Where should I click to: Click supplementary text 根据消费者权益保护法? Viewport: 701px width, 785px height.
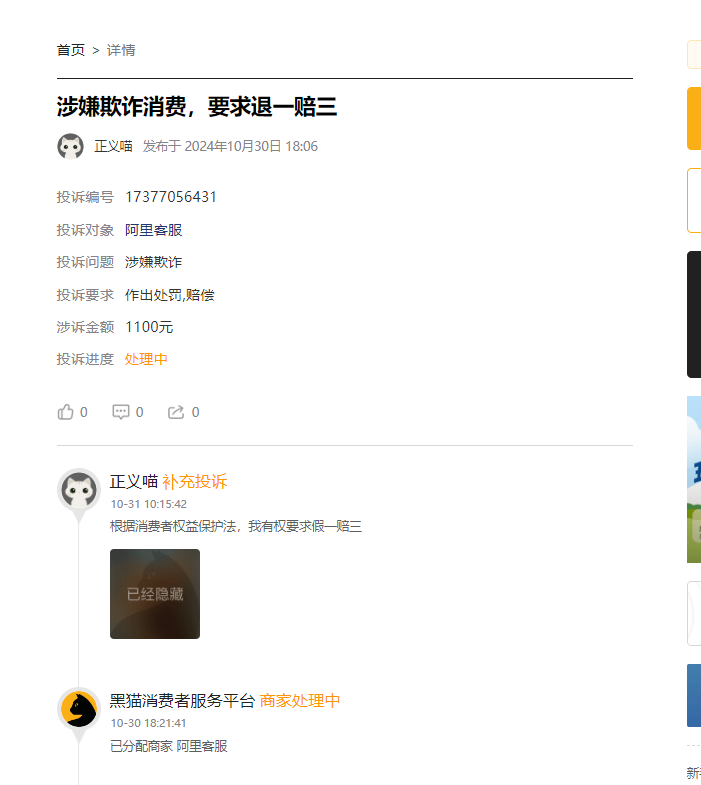click(173, 526)
